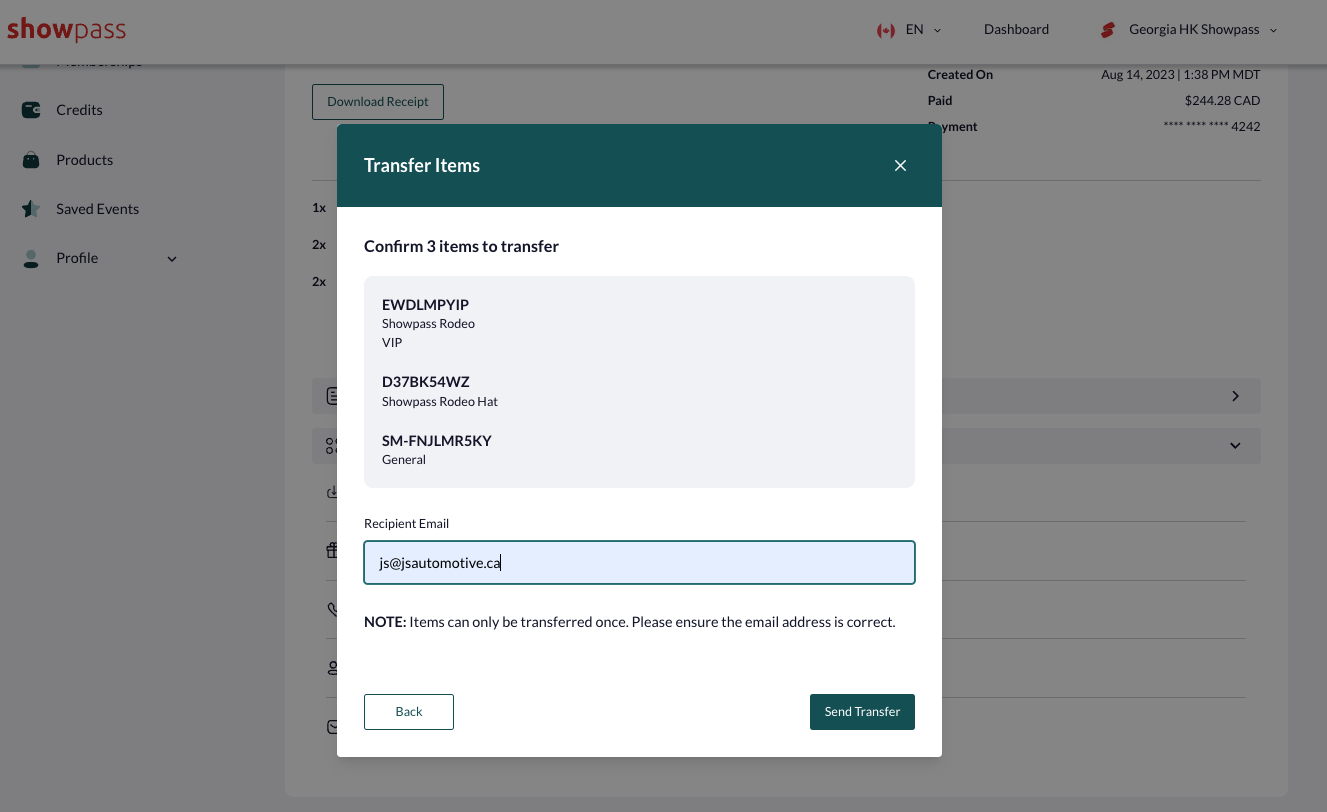The width and height of the screenshot is (1327, 812).
Task: Open Saved Events in the sidebar
Action: (x=97, y=209)
